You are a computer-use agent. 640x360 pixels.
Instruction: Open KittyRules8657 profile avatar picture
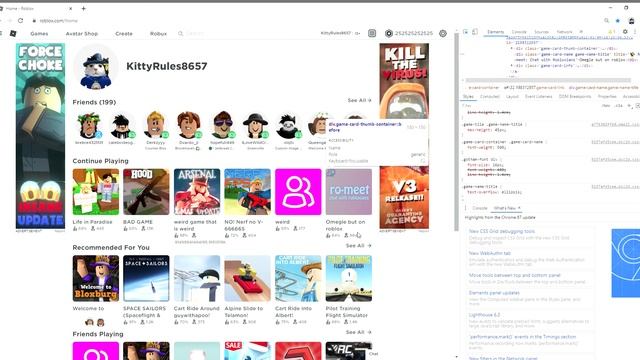(96, 67)
